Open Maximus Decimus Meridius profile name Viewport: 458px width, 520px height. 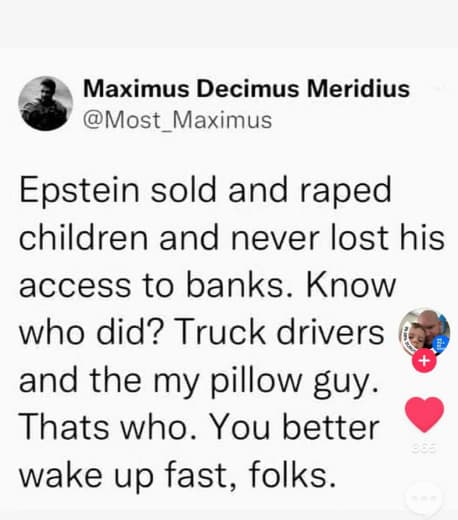(246, 89)
